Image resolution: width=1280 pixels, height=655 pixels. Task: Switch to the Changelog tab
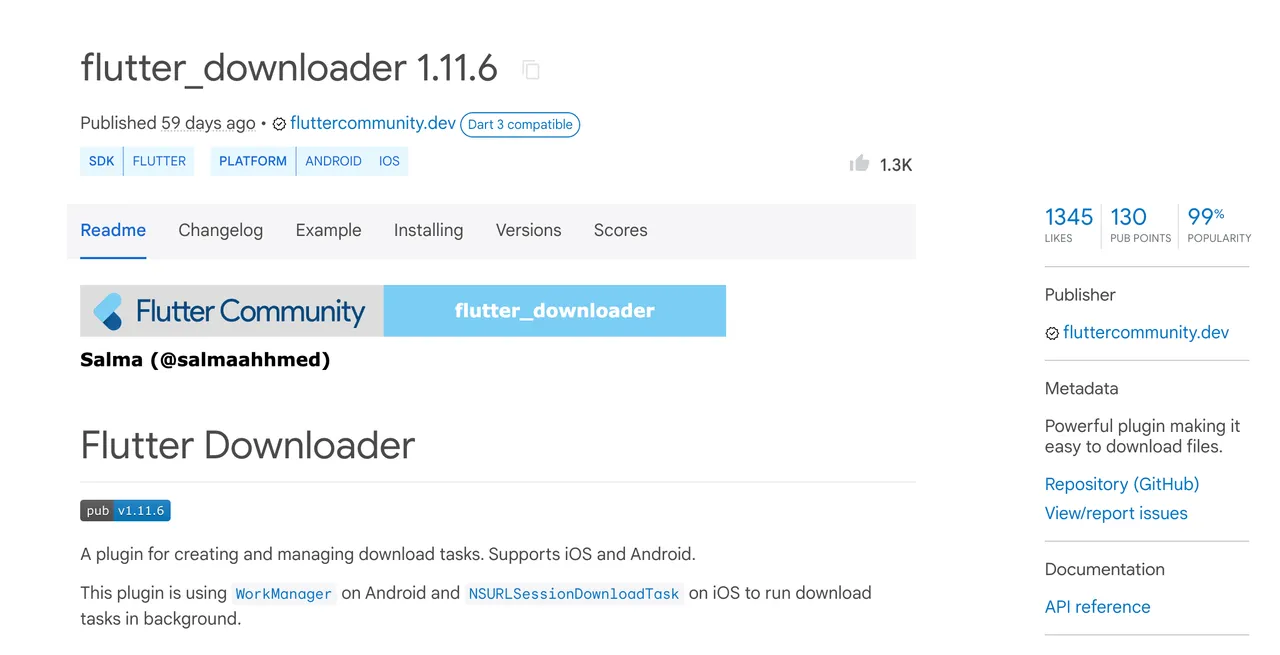click(220, 230)
